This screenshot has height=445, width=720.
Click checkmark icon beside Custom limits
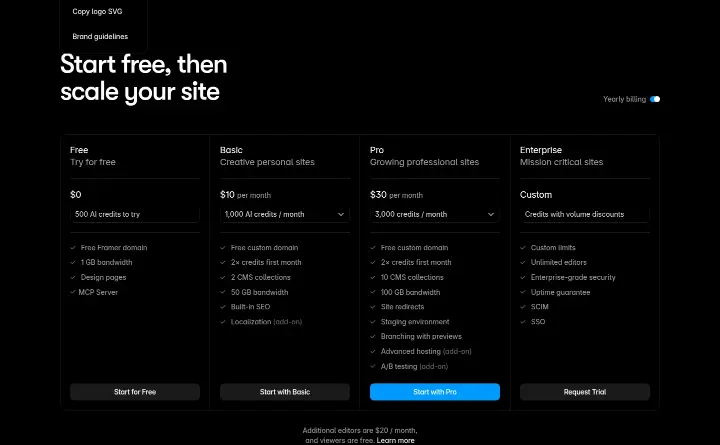pyautogui.click(x=523, y=248)
